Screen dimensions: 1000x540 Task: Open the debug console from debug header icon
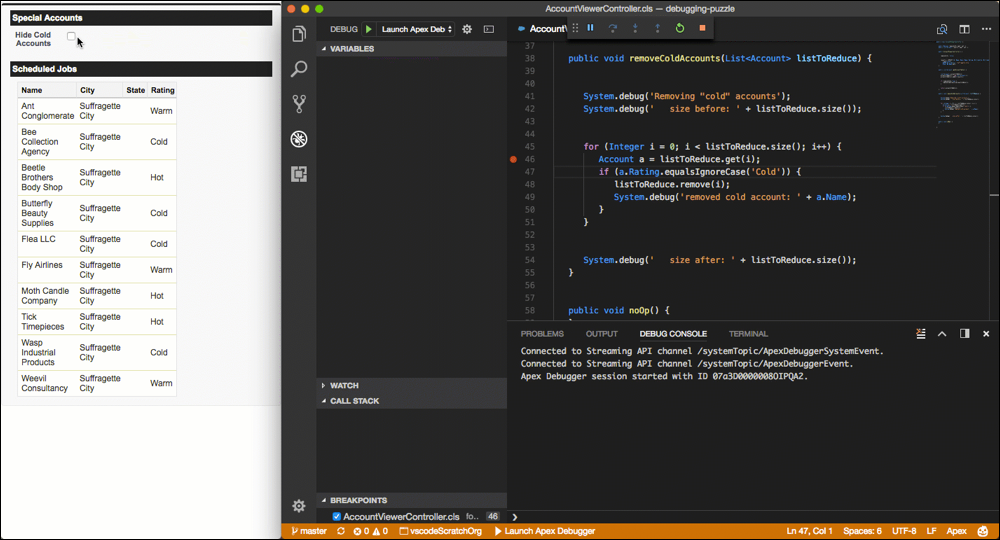(489, 29)
